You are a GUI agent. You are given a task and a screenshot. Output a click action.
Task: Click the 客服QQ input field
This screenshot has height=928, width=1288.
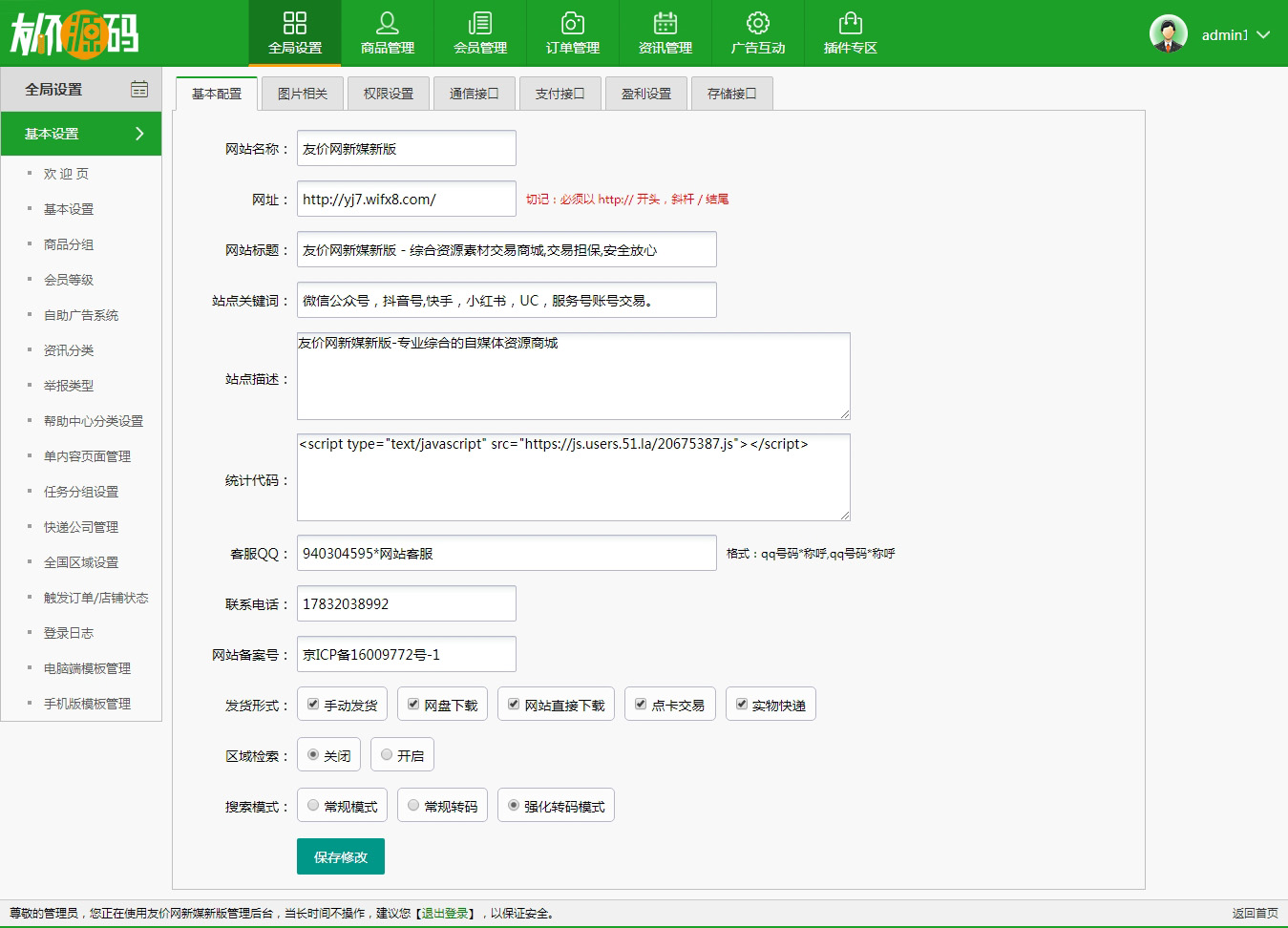point(507,553)
